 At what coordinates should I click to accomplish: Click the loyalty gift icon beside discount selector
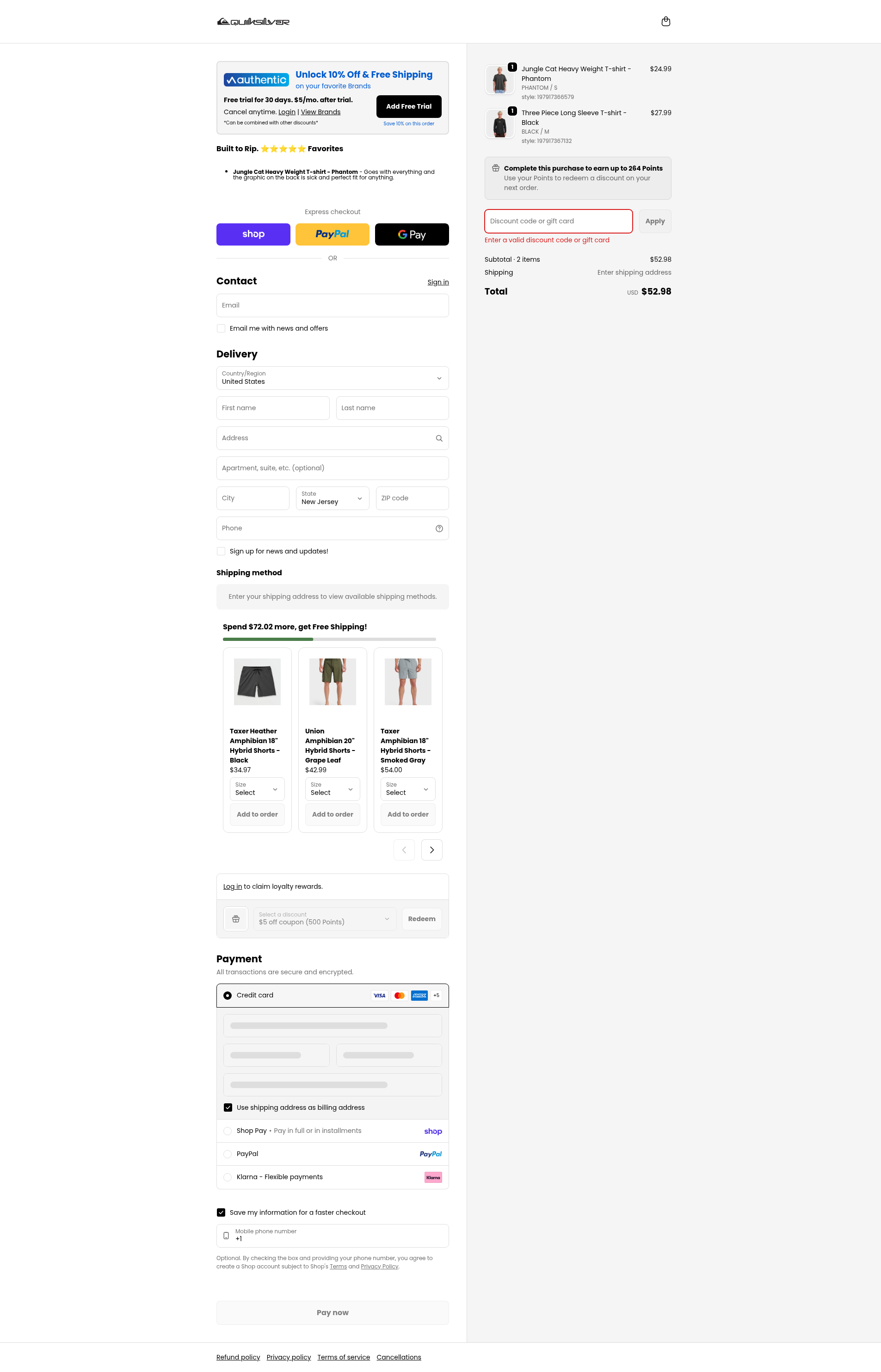pos(236,919)
